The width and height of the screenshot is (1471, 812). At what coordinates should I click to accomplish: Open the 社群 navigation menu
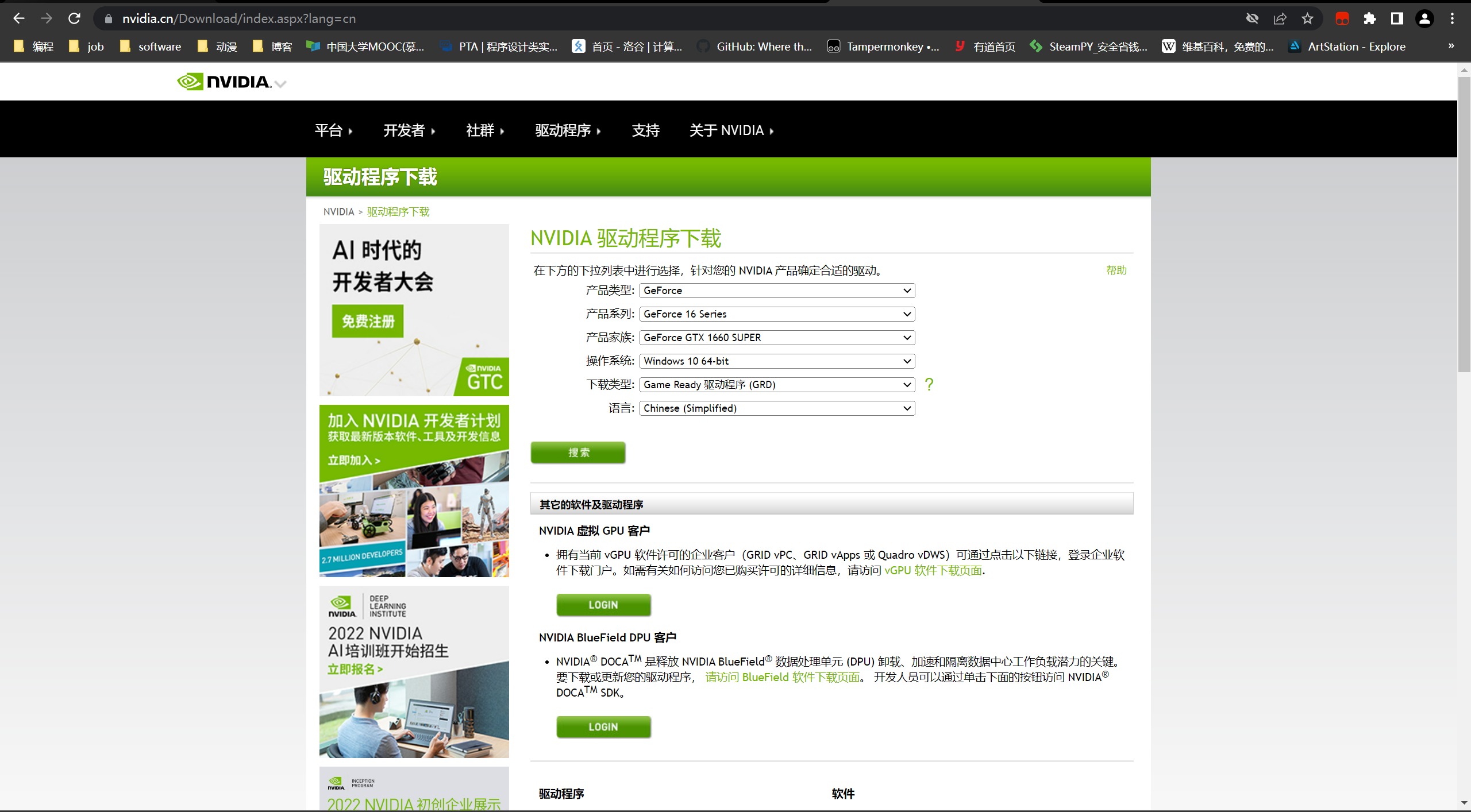click(x=485, y=130)
